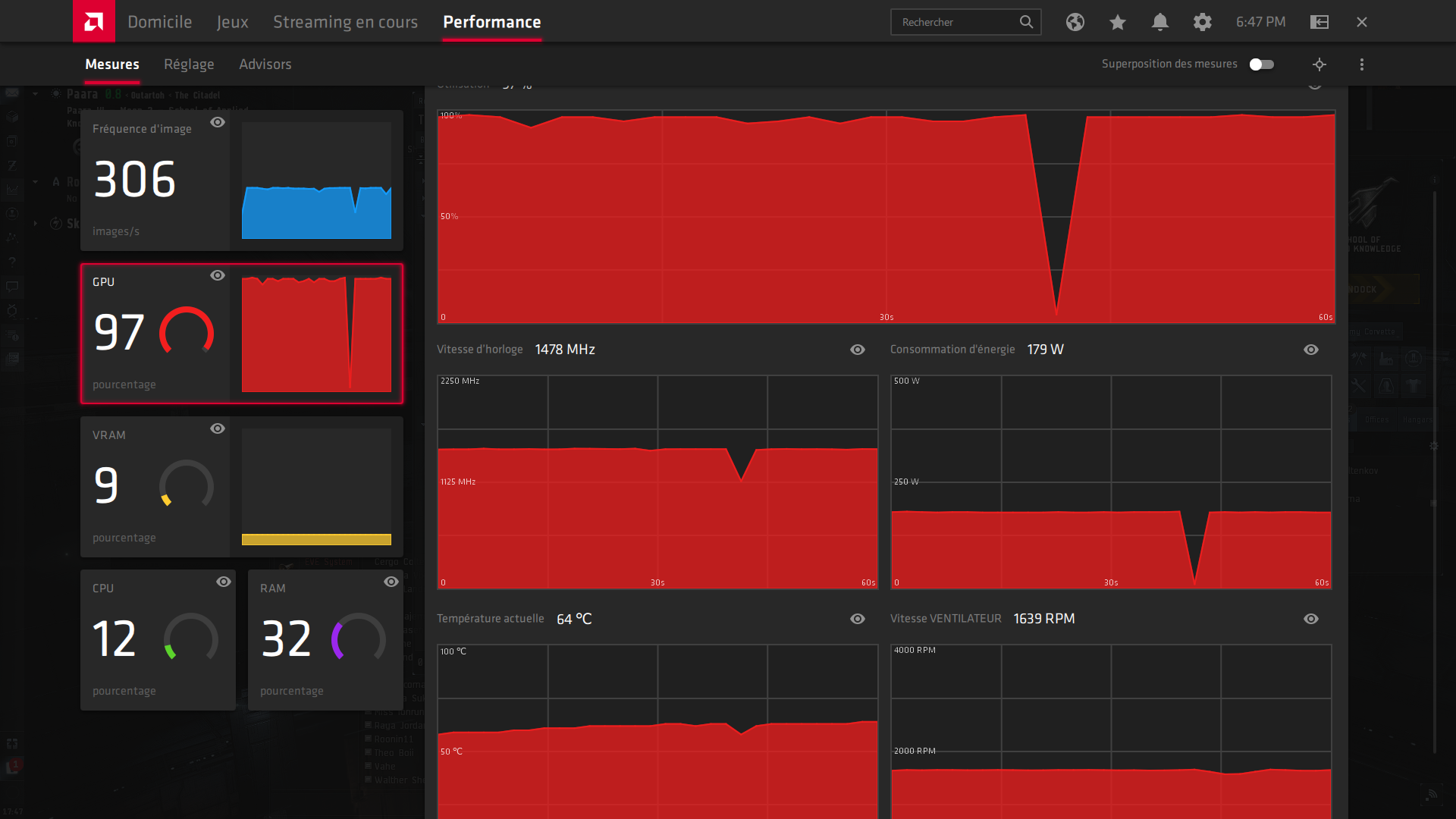The width and height of the screenshot is (1456, 819).
Task: Hide Vitesse d'horloge graph via eye icon
Action: tap(858, 350)
